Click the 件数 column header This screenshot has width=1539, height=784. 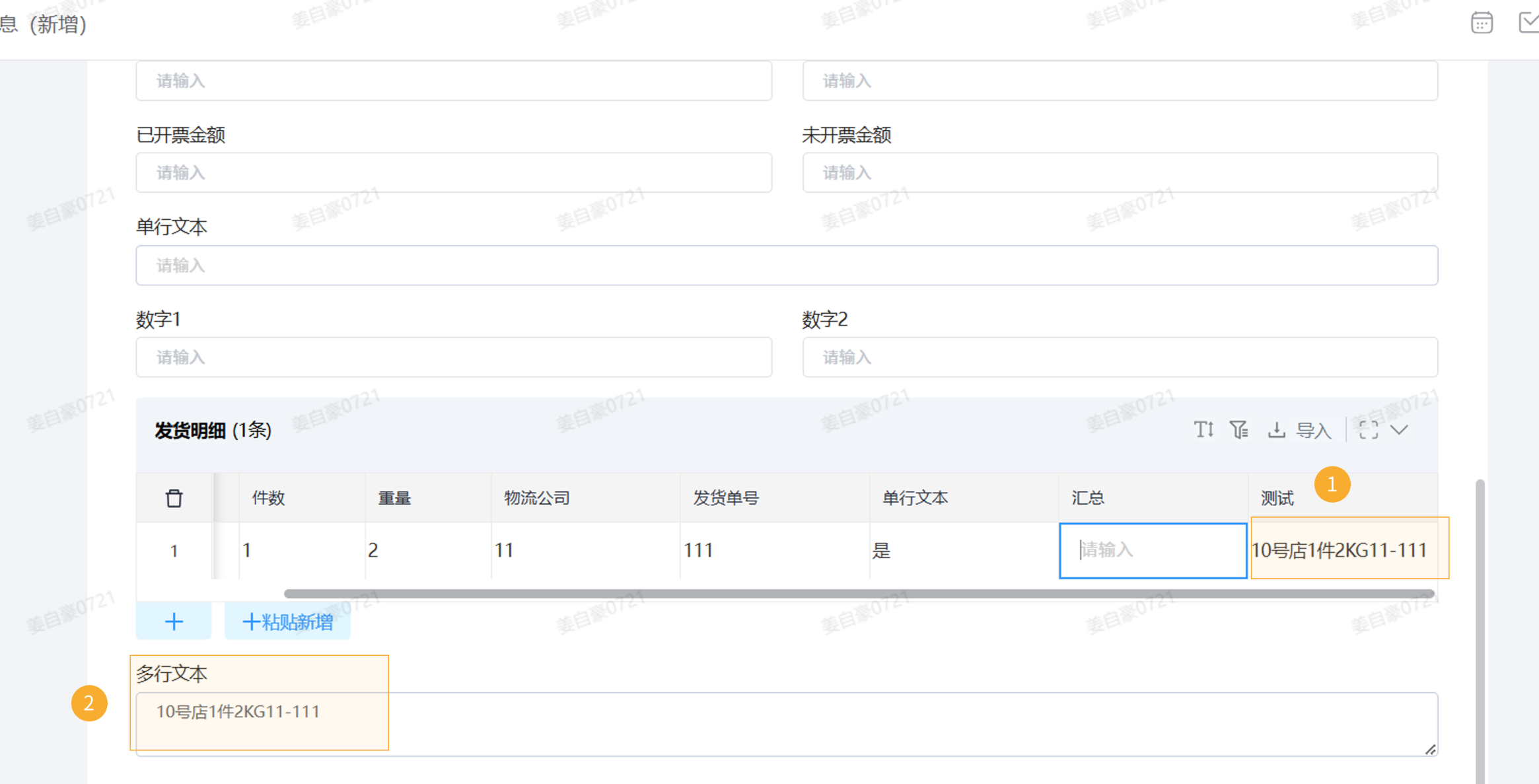[x=302, y=498]
